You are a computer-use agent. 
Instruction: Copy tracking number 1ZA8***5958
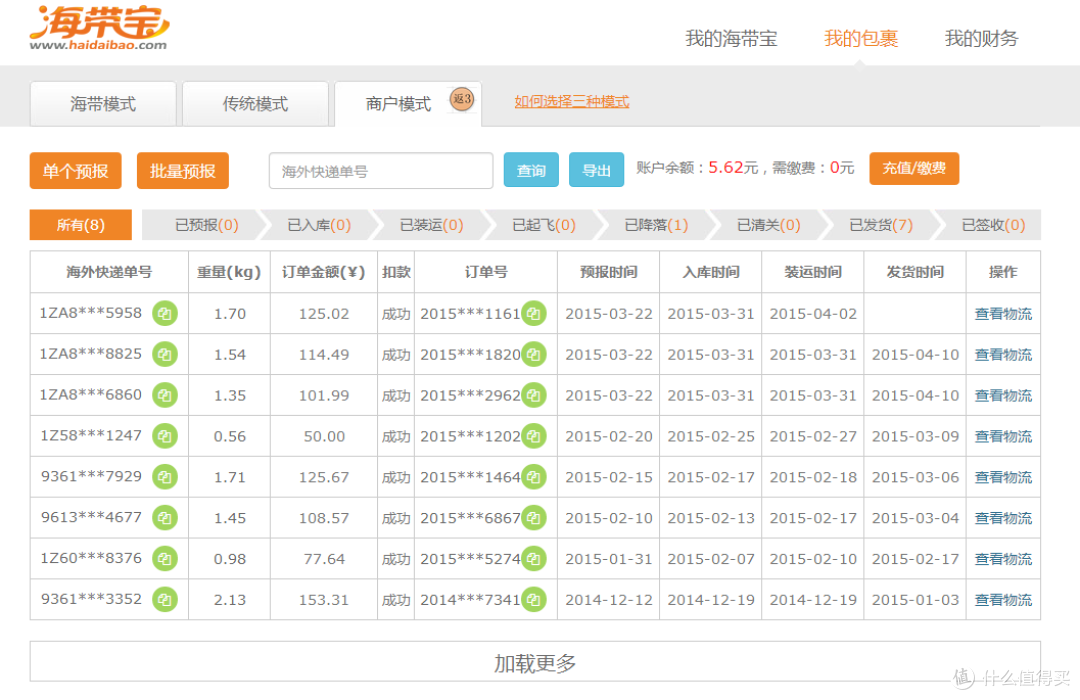(x=165, y=313)
